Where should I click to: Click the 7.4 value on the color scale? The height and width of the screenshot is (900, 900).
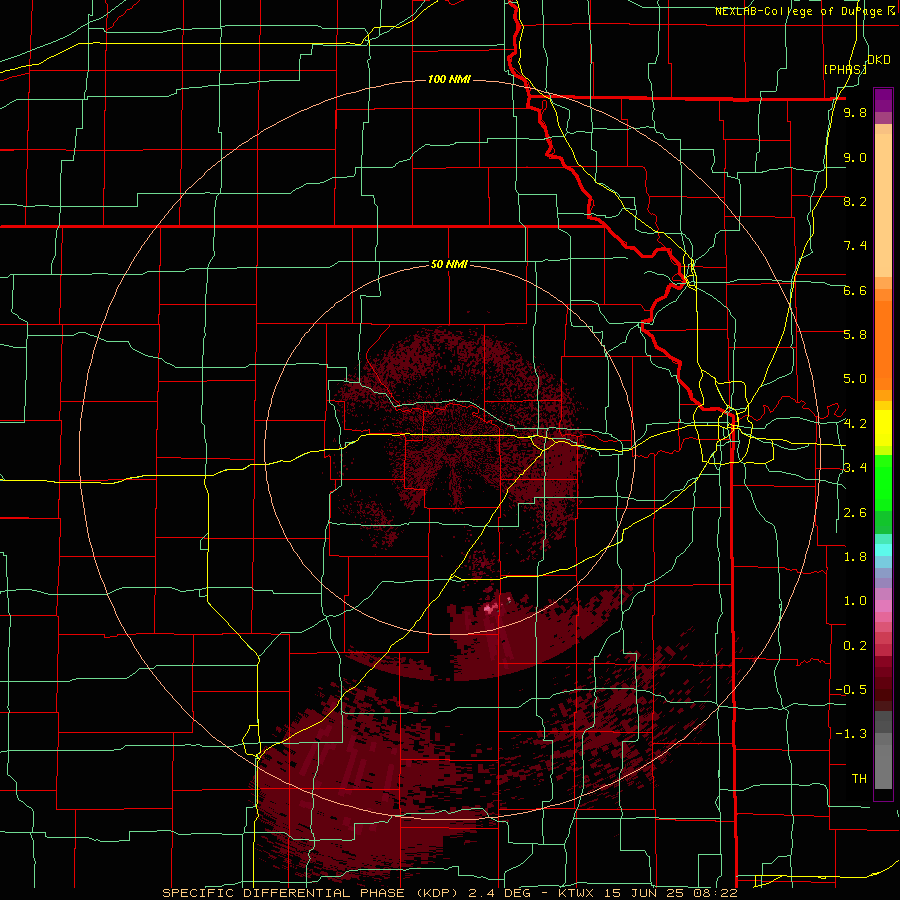click(855, 246)
